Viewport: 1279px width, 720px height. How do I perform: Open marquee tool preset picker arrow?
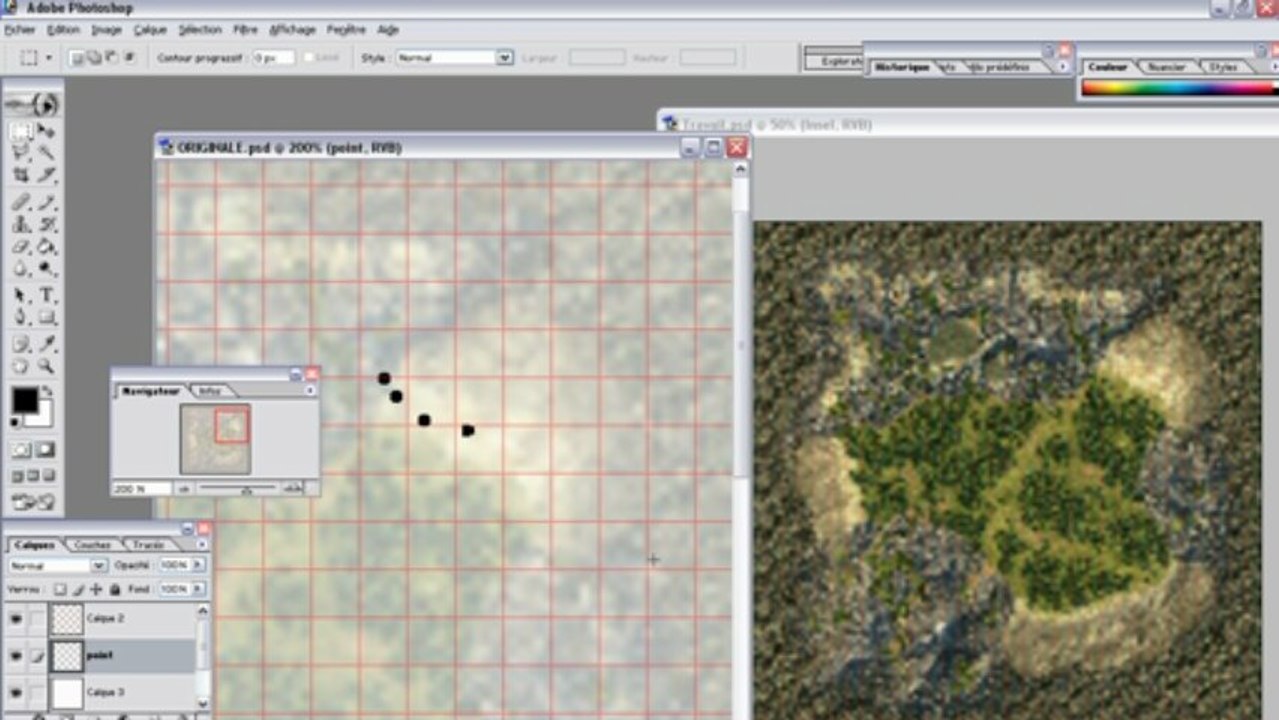48,58
